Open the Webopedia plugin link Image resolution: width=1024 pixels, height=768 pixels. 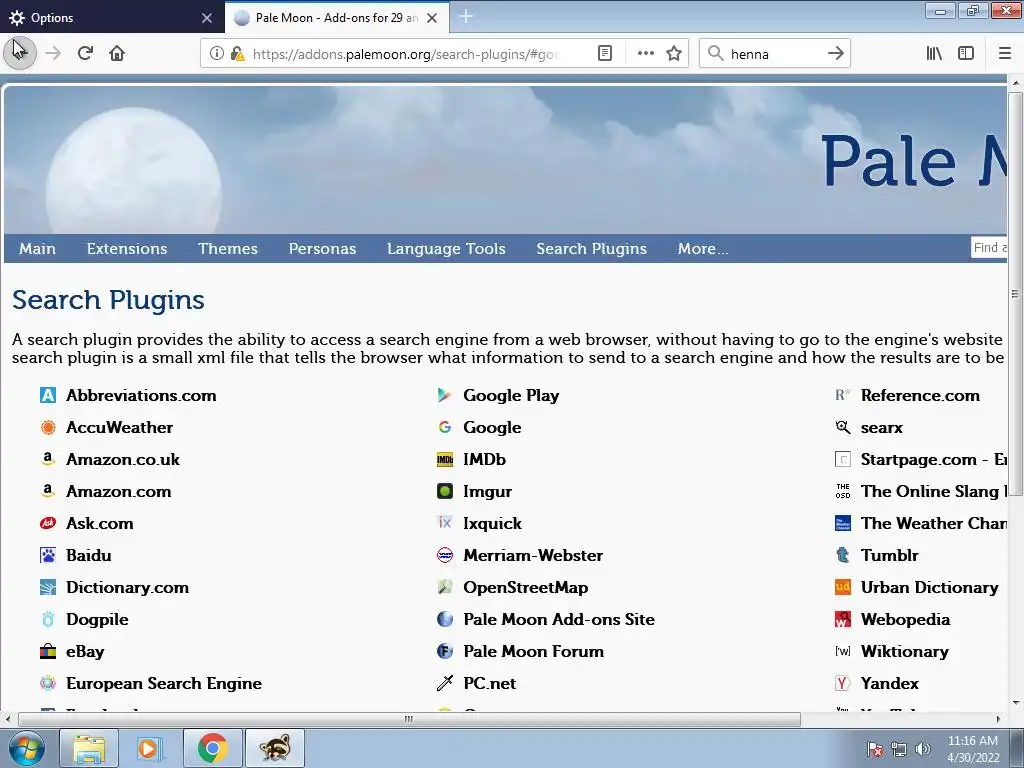pos(905,619)
